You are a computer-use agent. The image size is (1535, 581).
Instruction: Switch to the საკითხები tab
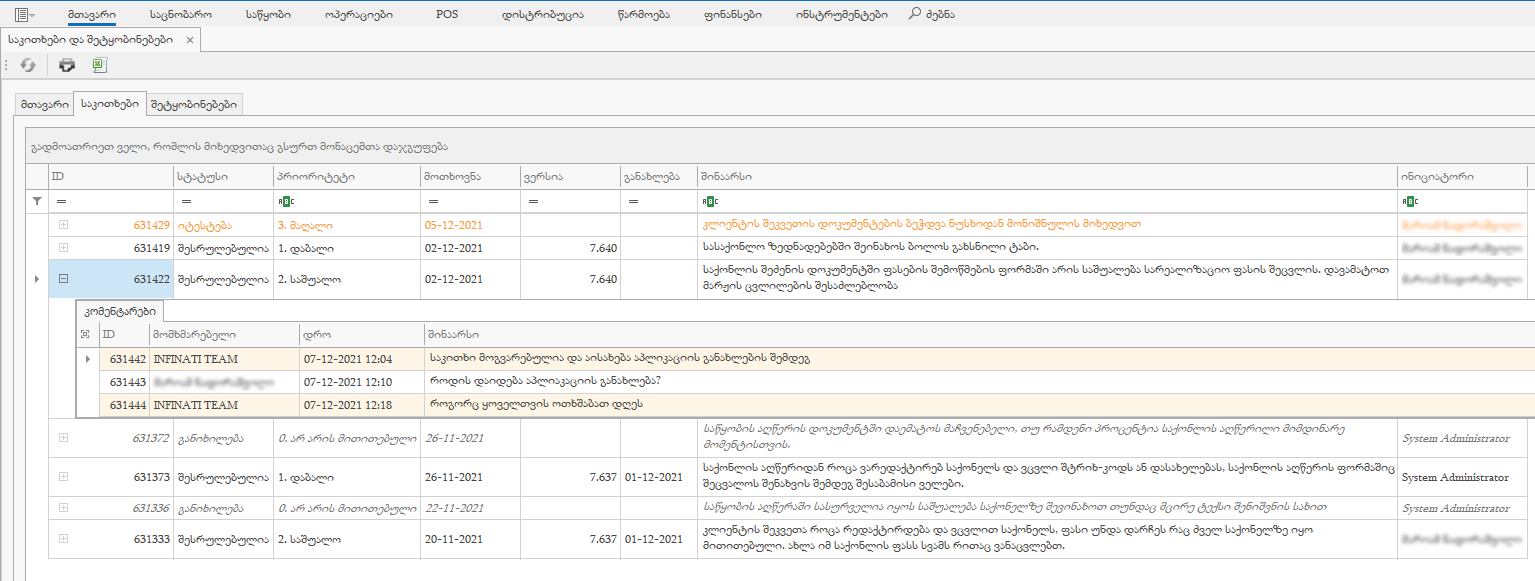[110, 102]
